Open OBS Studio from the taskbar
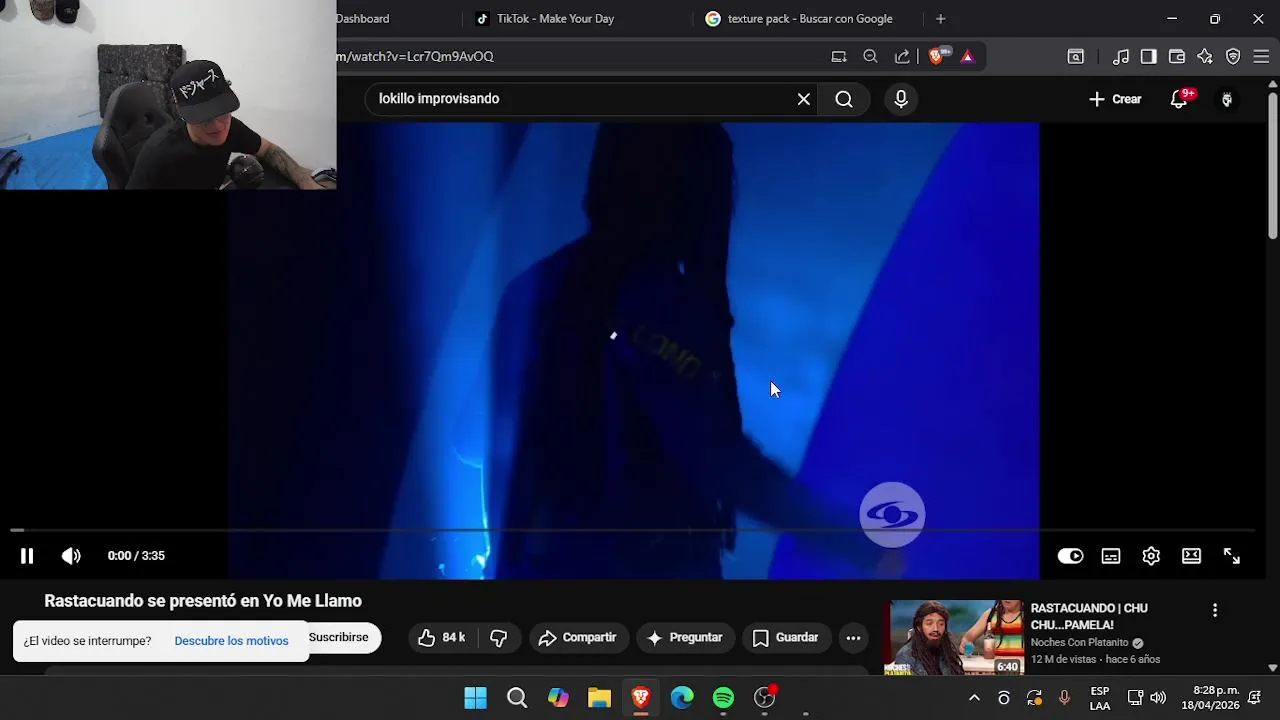 tap(765, 698)
